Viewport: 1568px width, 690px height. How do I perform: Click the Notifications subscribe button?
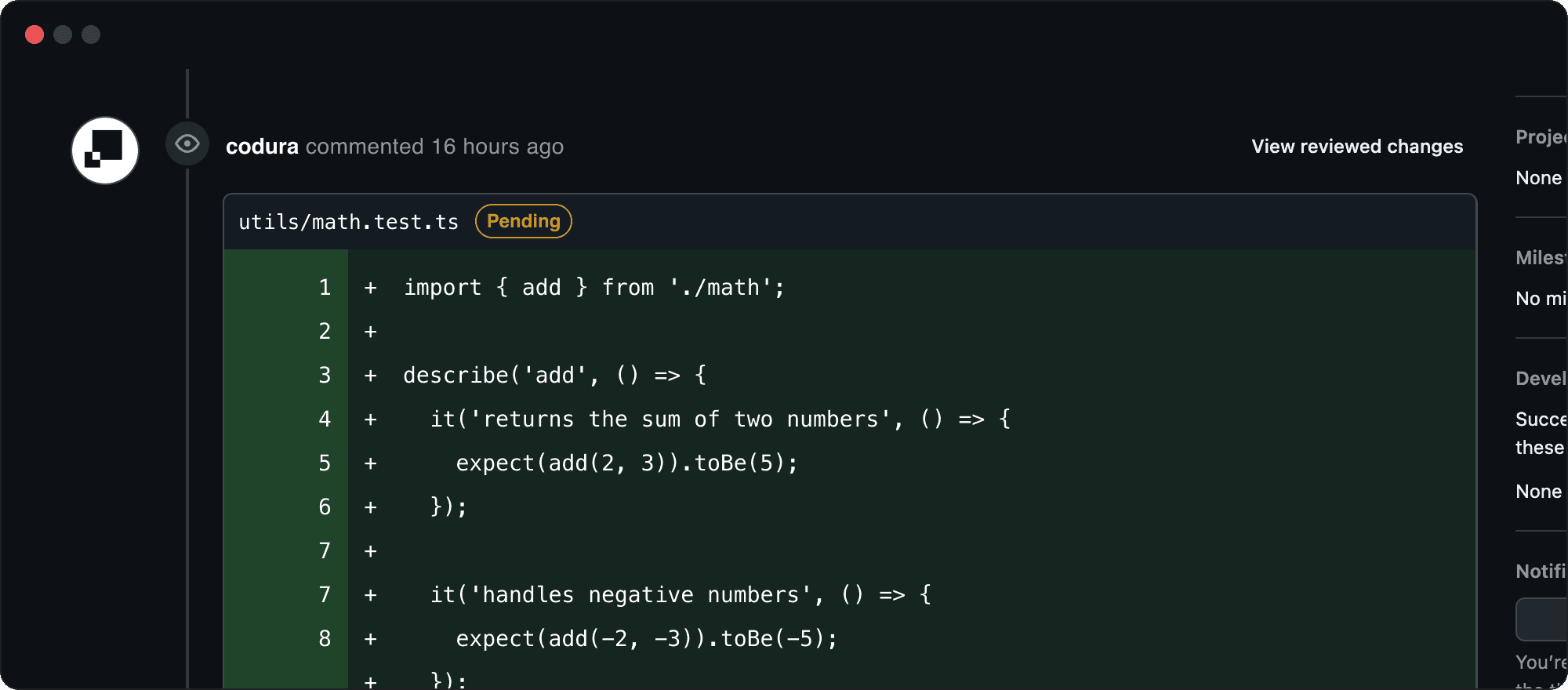coord(1542,619)
